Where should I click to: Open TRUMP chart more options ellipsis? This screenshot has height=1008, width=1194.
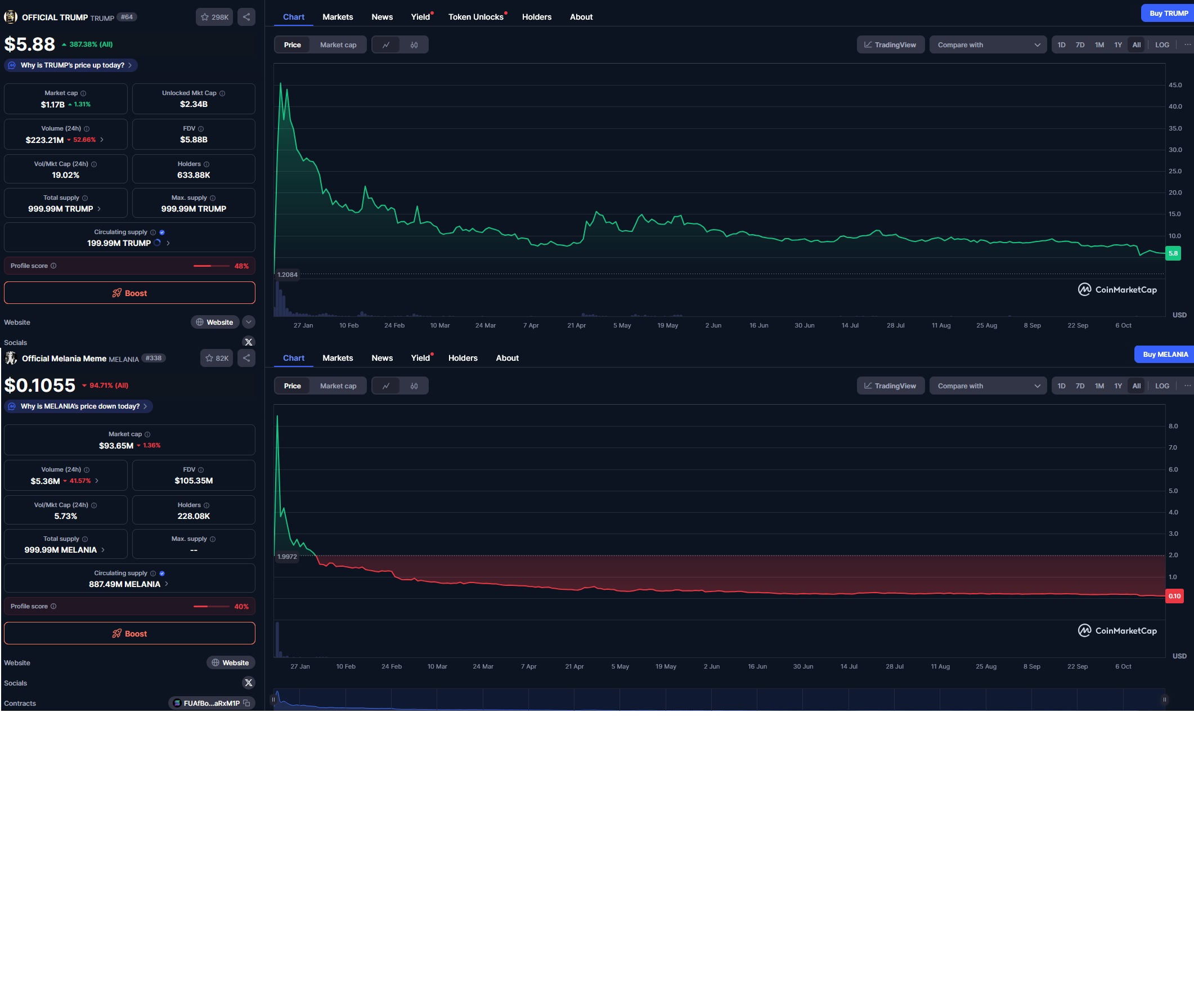coord(1187,44)
